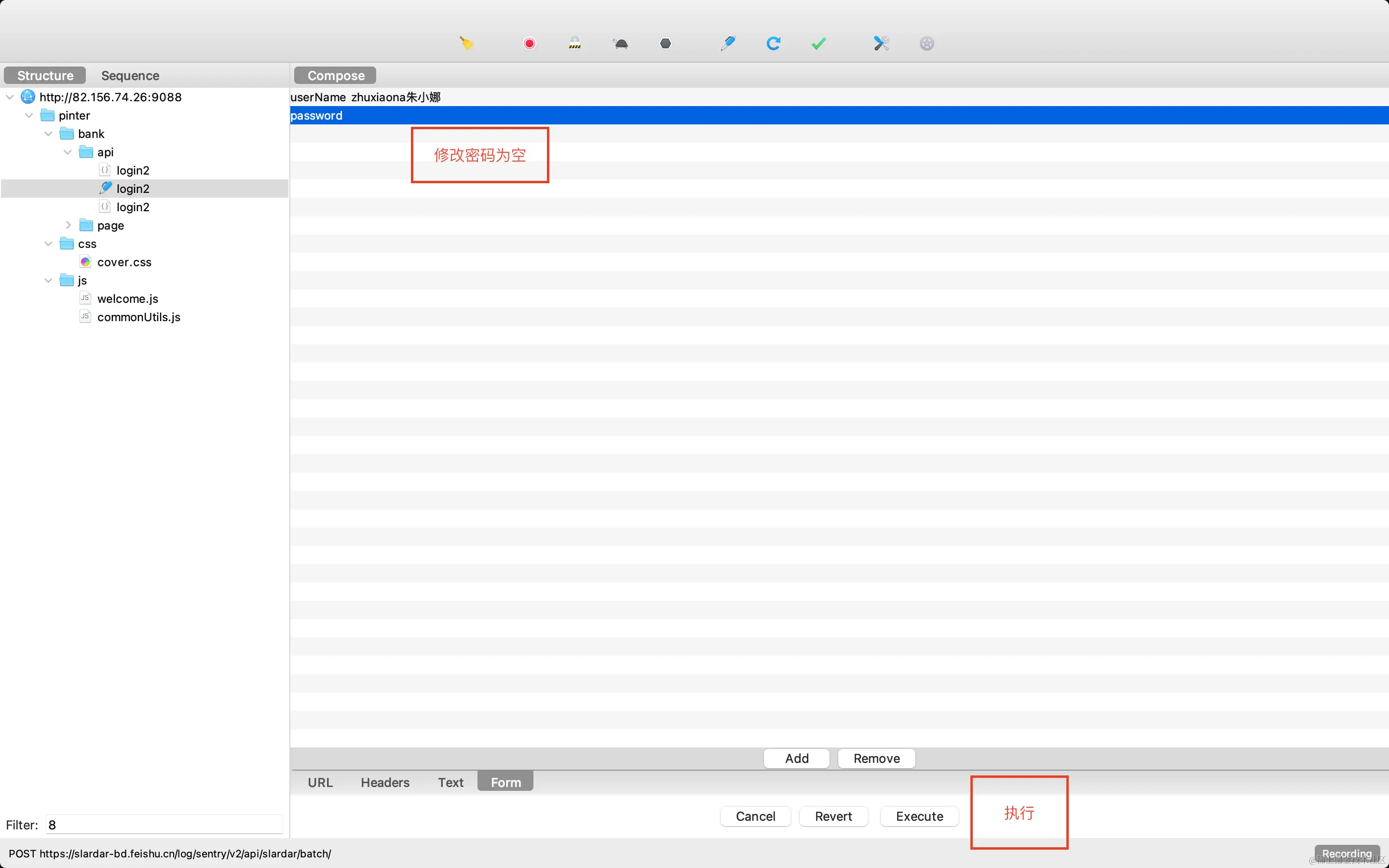Screen dimensions: 1389x868
Task: Click the repeat request refresh icon
Action: point(773,43)
